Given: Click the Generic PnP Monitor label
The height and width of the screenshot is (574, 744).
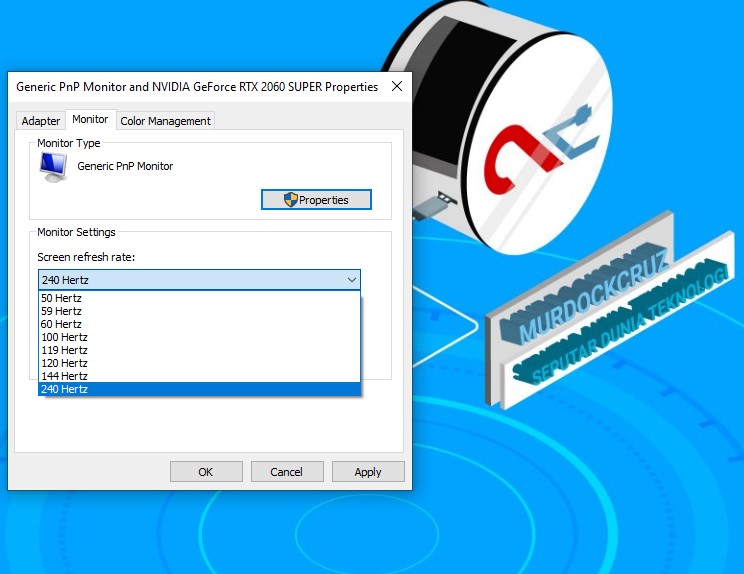Looking at the screenshot, I should click(125, 166).
